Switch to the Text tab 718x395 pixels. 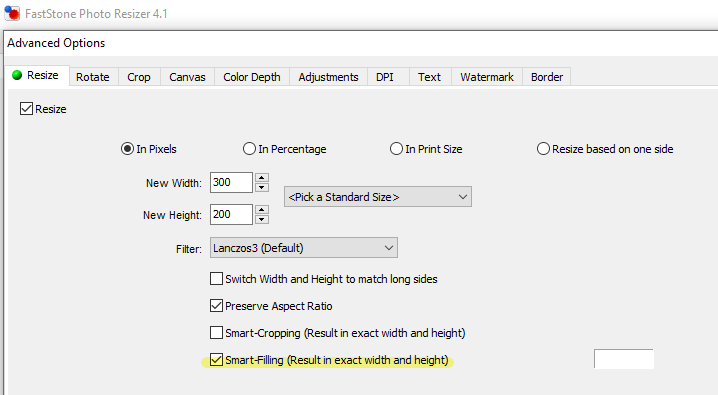pos(429,77)
